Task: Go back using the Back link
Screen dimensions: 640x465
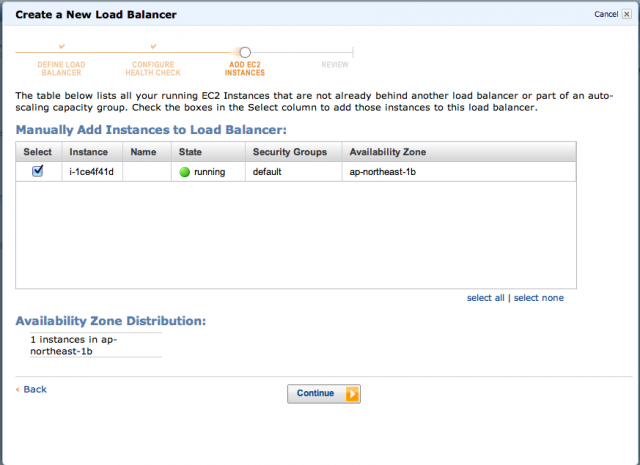Action: click(x=31, y=389)
